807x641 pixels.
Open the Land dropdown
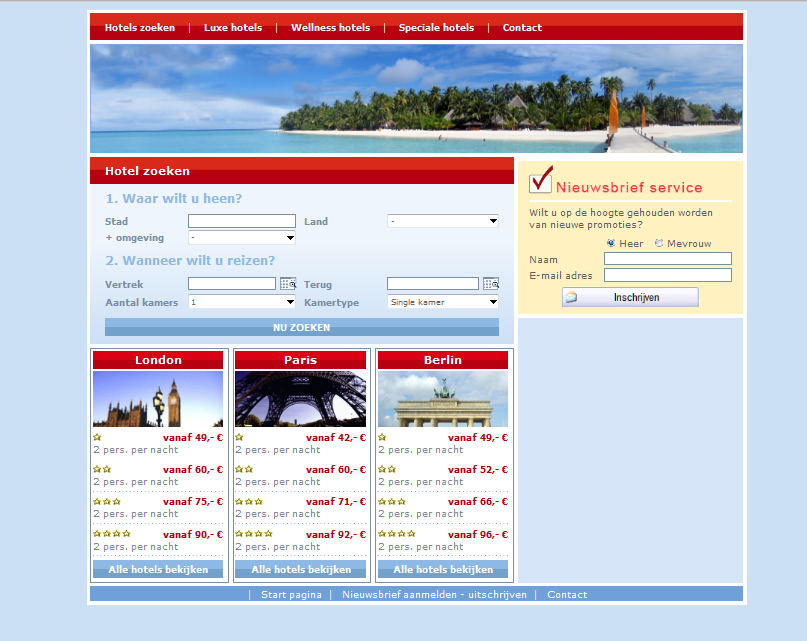click(443, 221)
